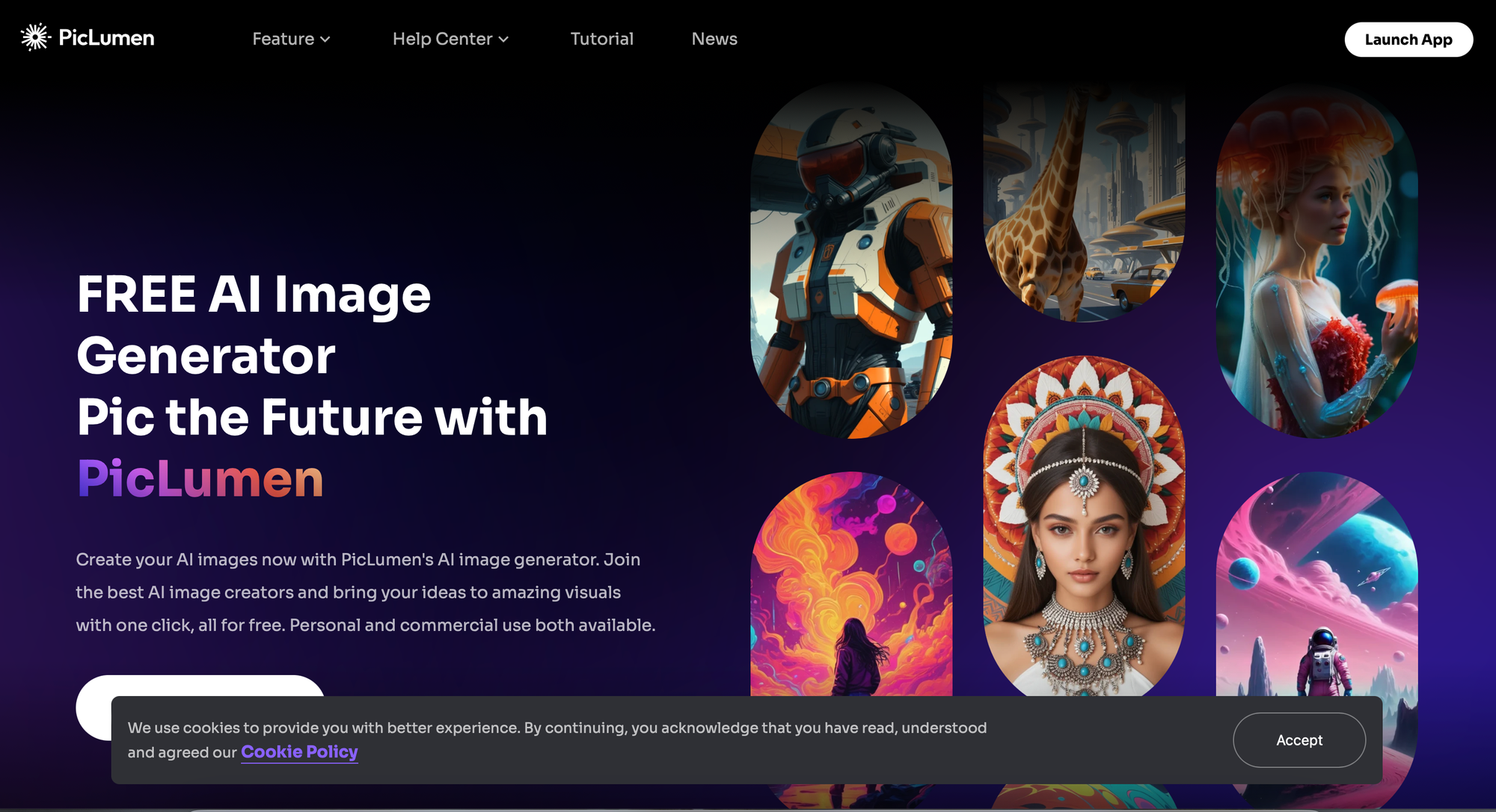Viewport: 1496px width, 812px height.
Task: Click the Feature menu label
Action: [x=283, y=39]
